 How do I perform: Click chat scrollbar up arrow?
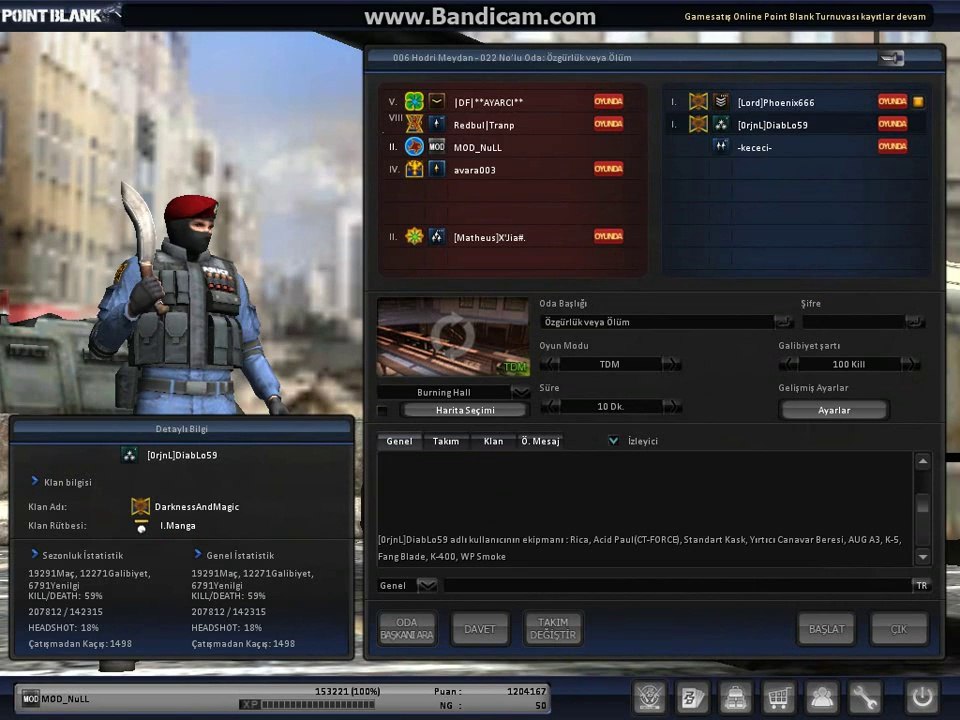pos(923,461)
